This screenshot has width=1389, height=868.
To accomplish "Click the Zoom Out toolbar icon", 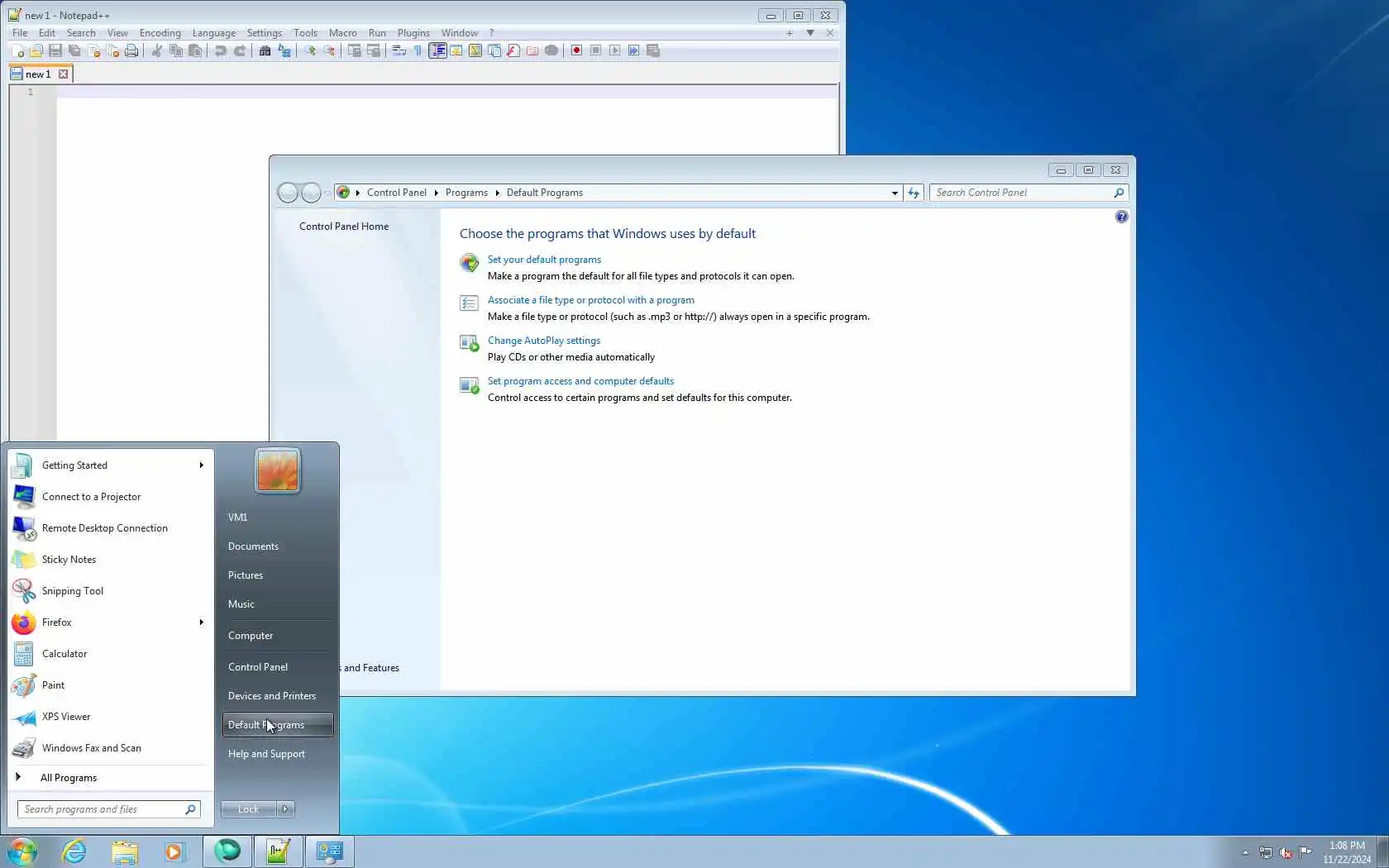I will tap(329, 50).
